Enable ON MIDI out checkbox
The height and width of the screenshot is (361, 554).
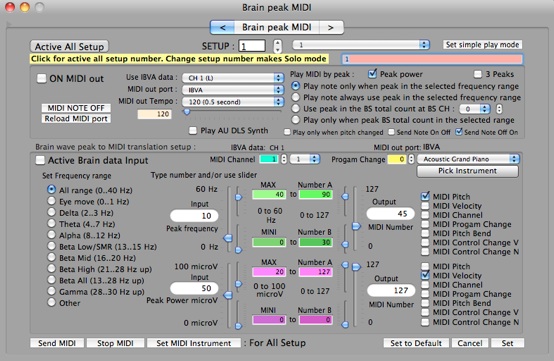click(42, 78)
